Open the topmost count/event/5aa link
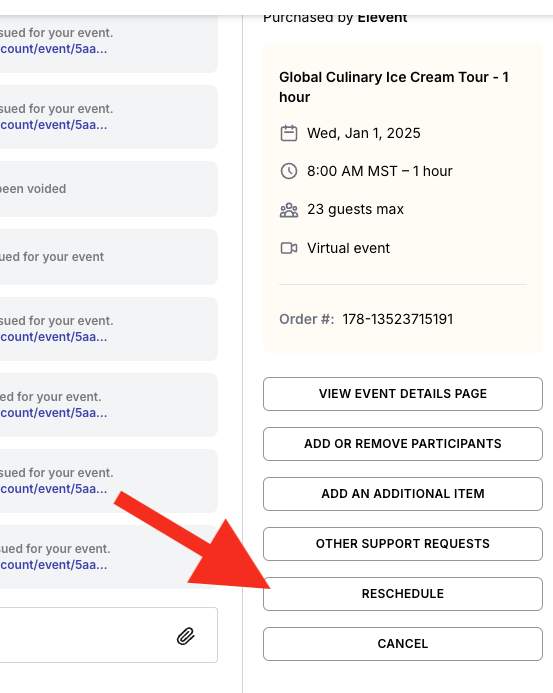The width and height of the screenshot is (553, 693). [x=53, y=49]
